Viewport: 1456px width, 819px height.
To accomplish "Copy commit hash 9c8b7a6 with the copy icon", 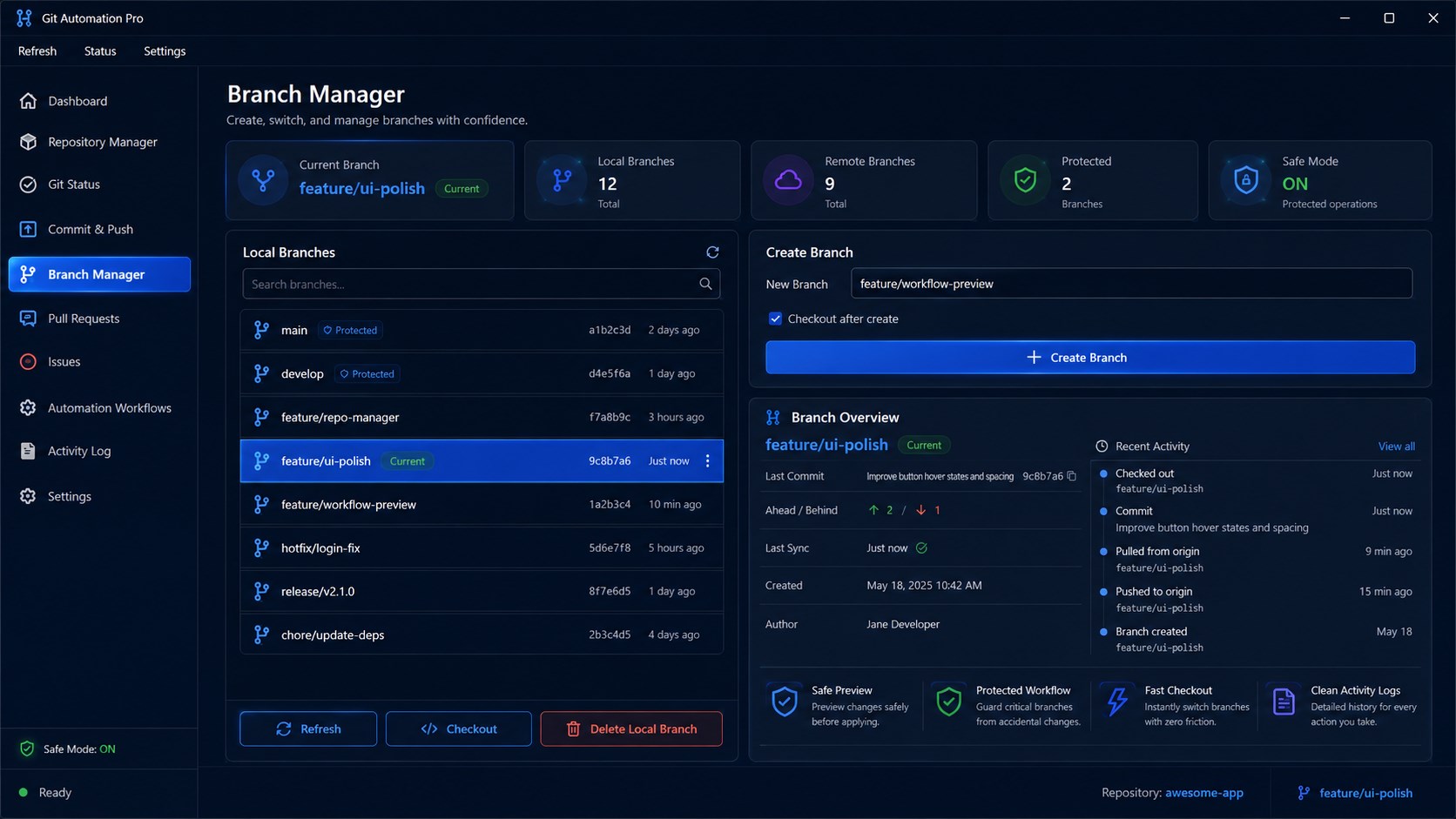I will point(1072,476).
